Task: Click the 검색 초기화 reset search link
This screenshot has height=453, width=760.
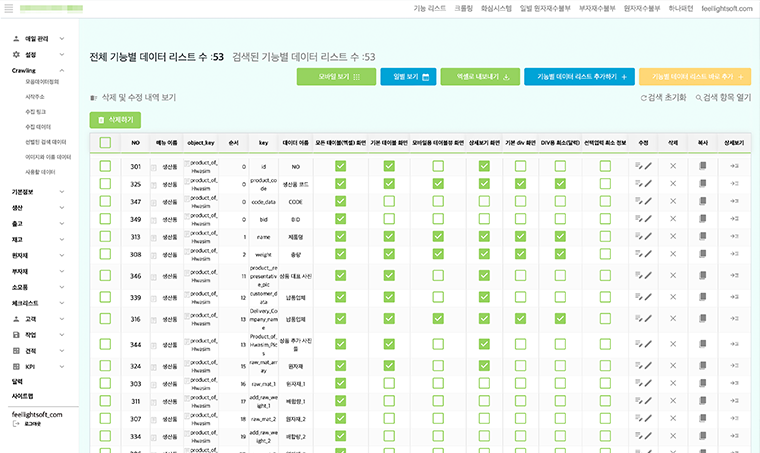Action: tap(663, 98)
